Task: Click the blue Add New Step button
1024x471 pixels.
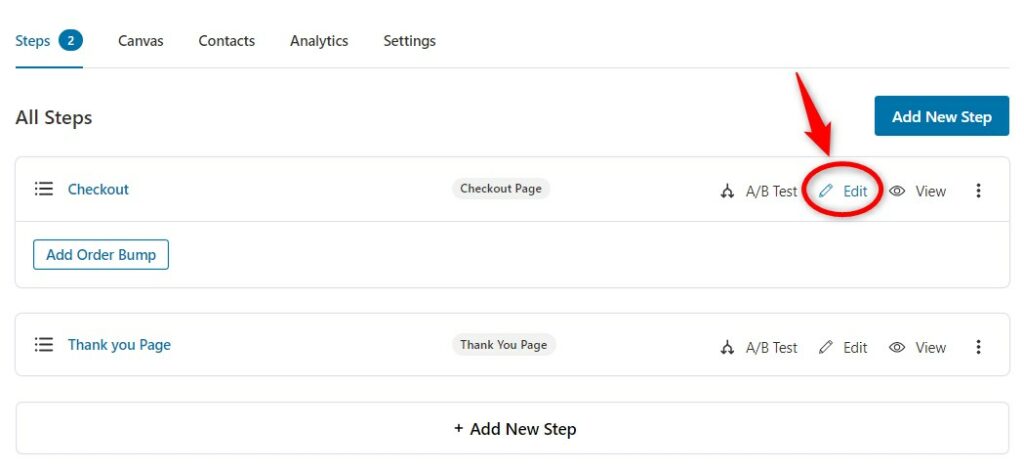Action: click(x=942, y=116)
